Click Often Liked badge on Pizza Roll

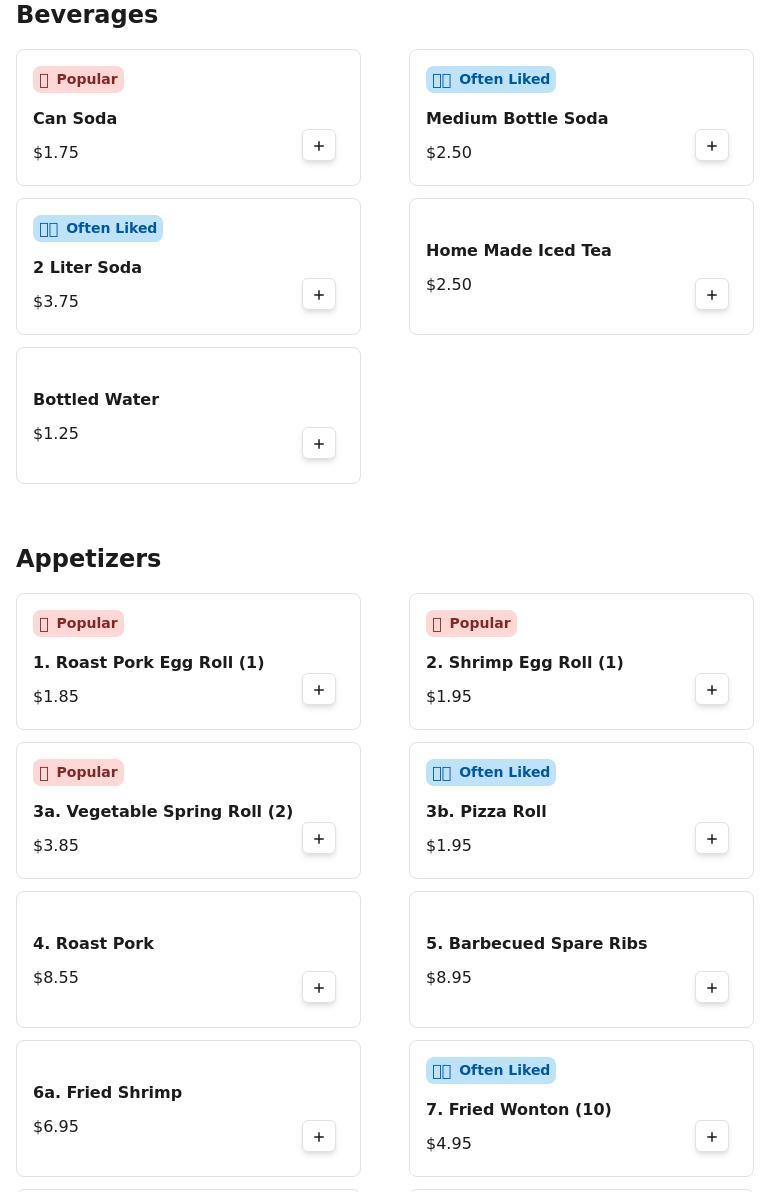[x=490, y=772]
